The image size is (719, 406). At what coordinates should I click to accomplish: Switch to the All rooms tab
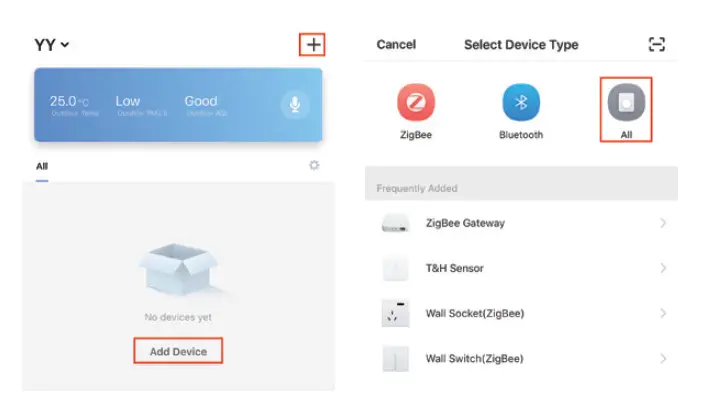tap(42, 166)
